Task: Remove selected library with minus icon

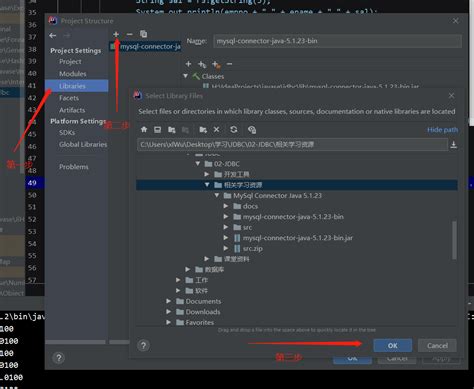Action: click(130, 34)
